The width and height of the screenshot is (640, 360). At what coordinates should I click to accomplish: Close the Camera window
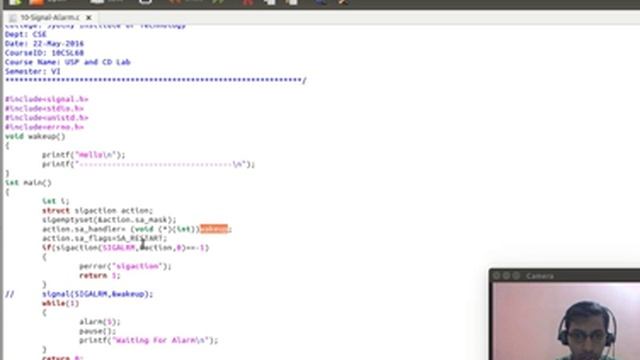[x=497, y=276]
